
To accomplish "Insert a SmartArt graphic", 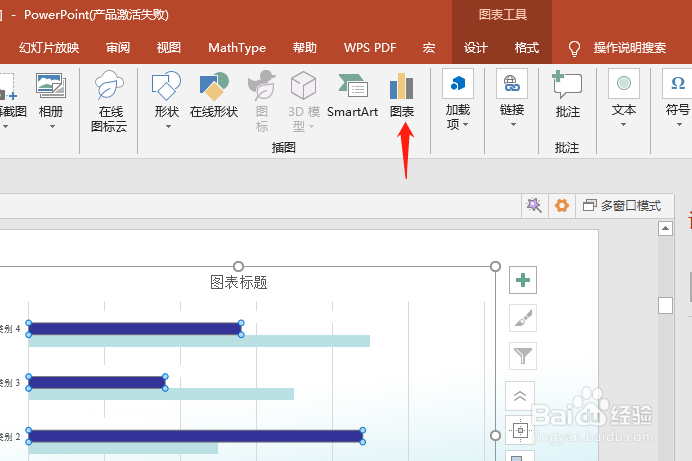I will [x=352, y=95].
